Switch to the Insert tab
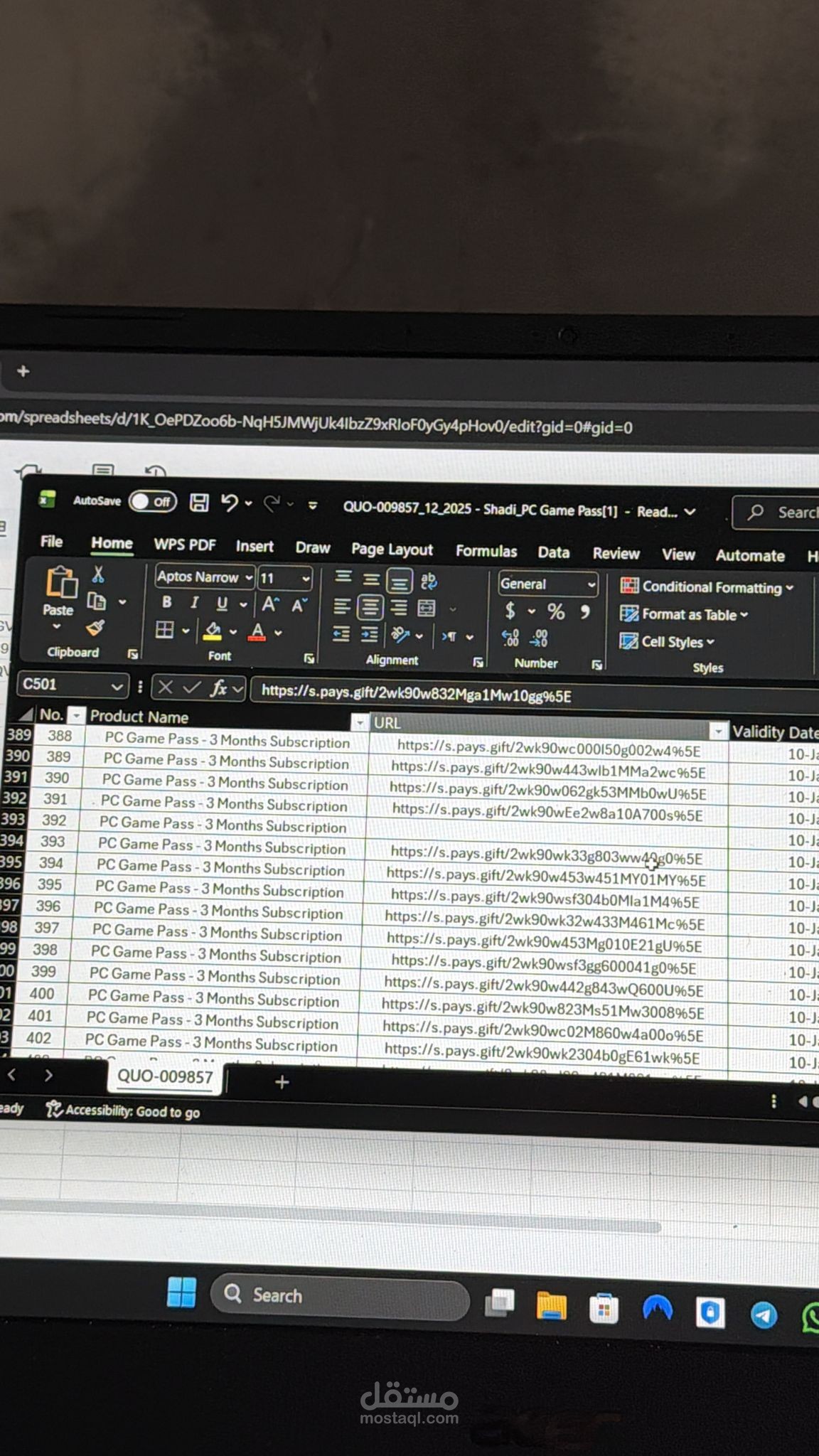Image resolution: width=819 pixels, height=1456 pixels. [255, 546]
